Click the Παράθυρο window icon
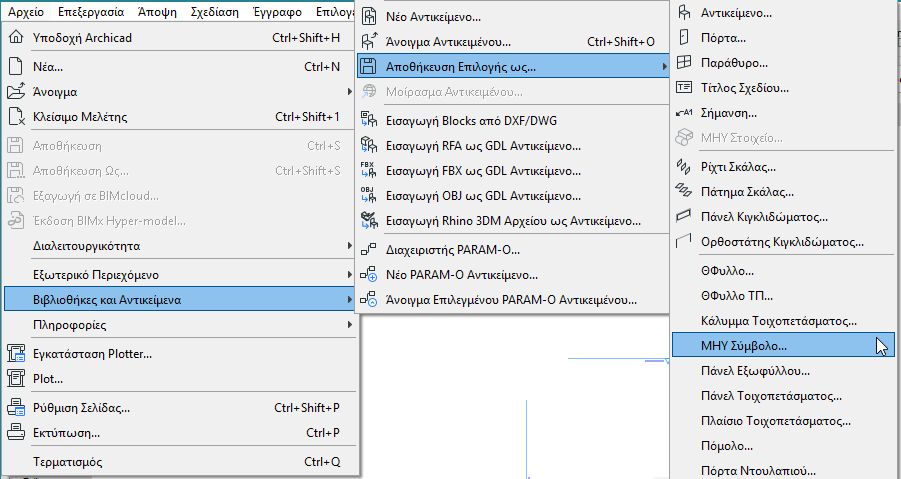 point(684,63)
